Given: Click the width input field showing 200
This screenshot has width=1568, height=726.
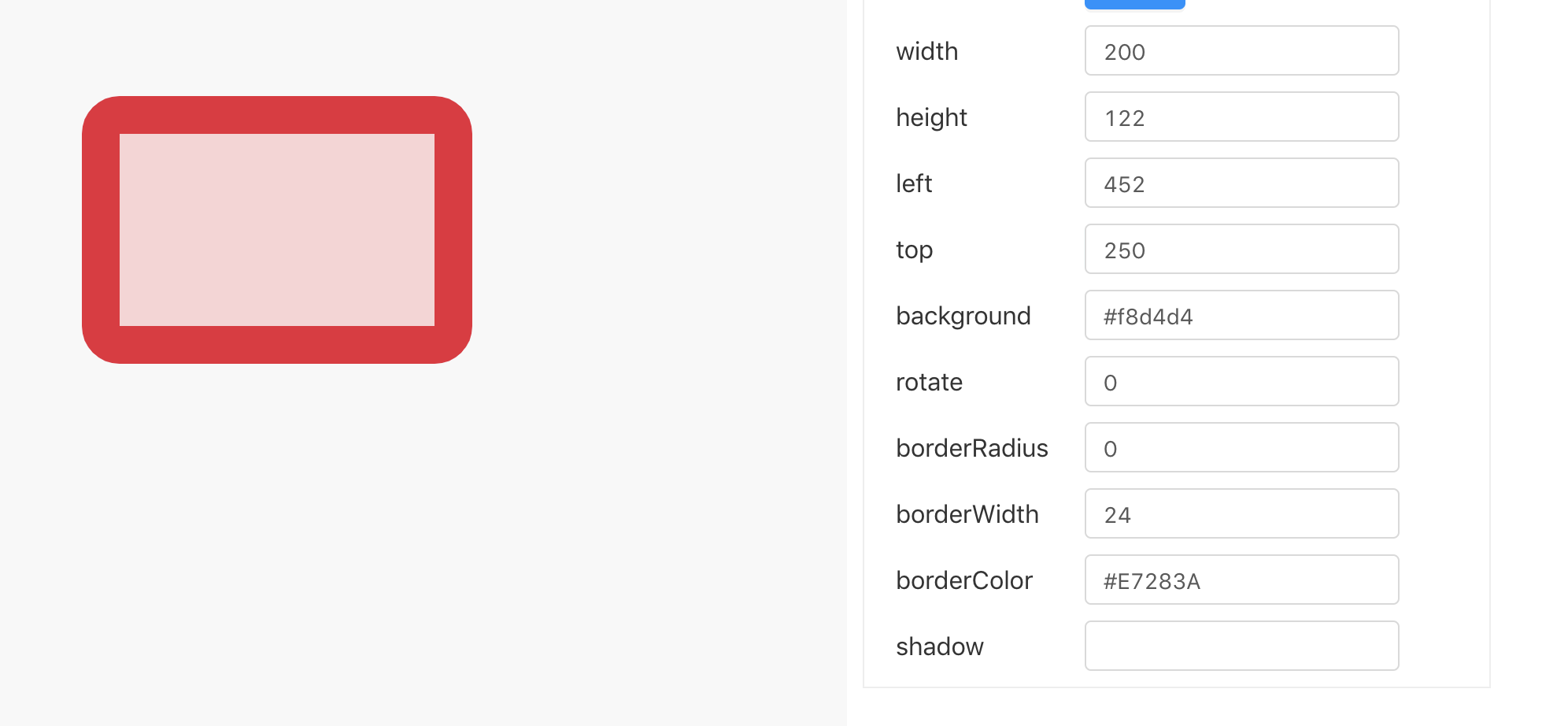Looking at the screenshot, I should [1241, 51].
